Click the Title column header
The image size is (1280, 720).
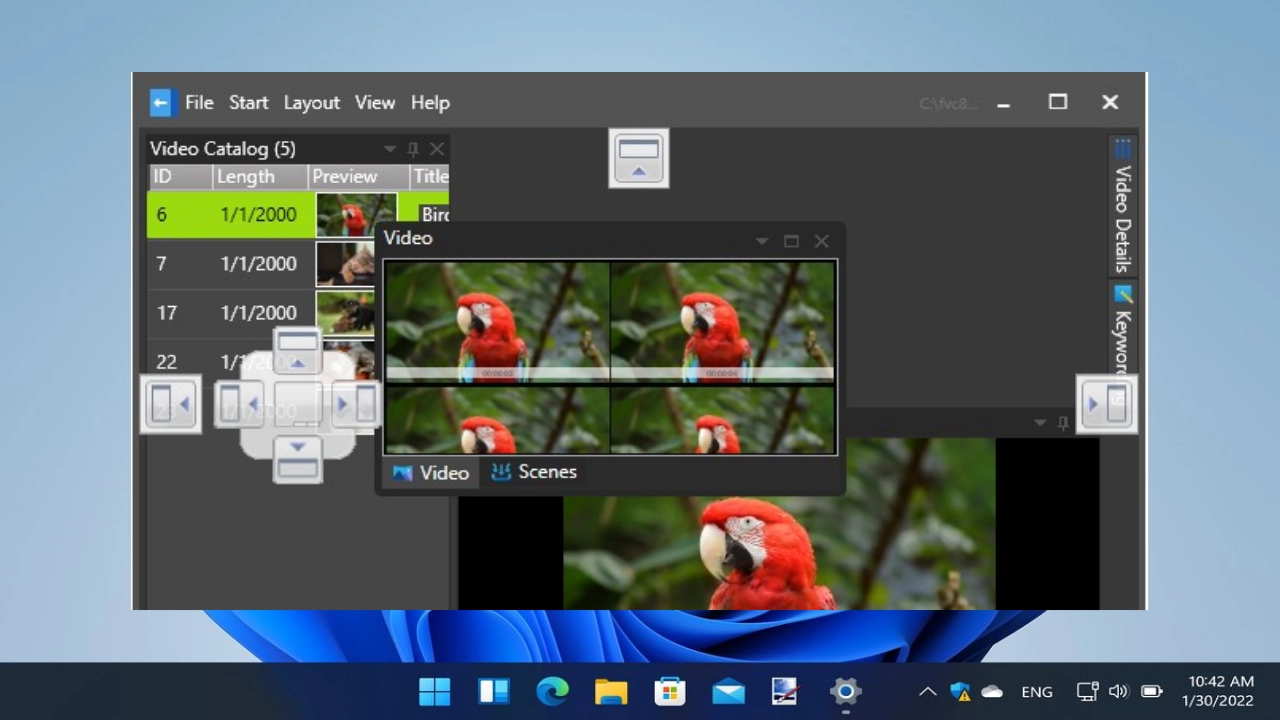pyautogui.click(x=429, y=177)
